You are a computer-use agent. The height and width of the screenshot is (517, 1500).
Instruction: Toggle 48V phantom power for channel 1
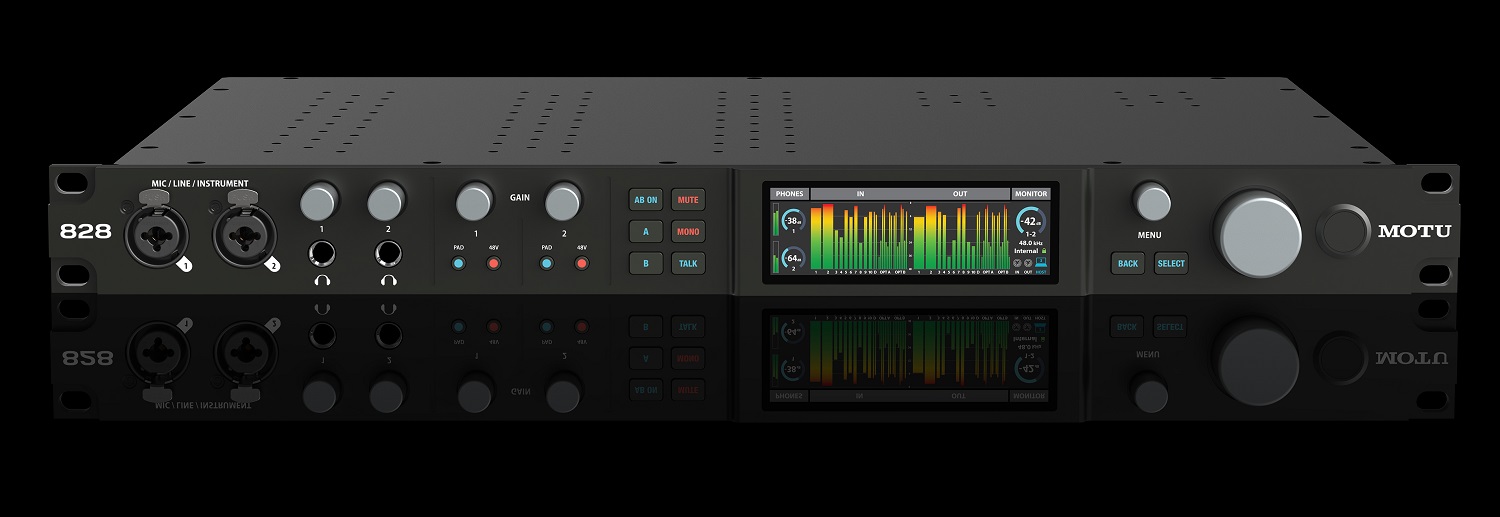tap(492, 264)
